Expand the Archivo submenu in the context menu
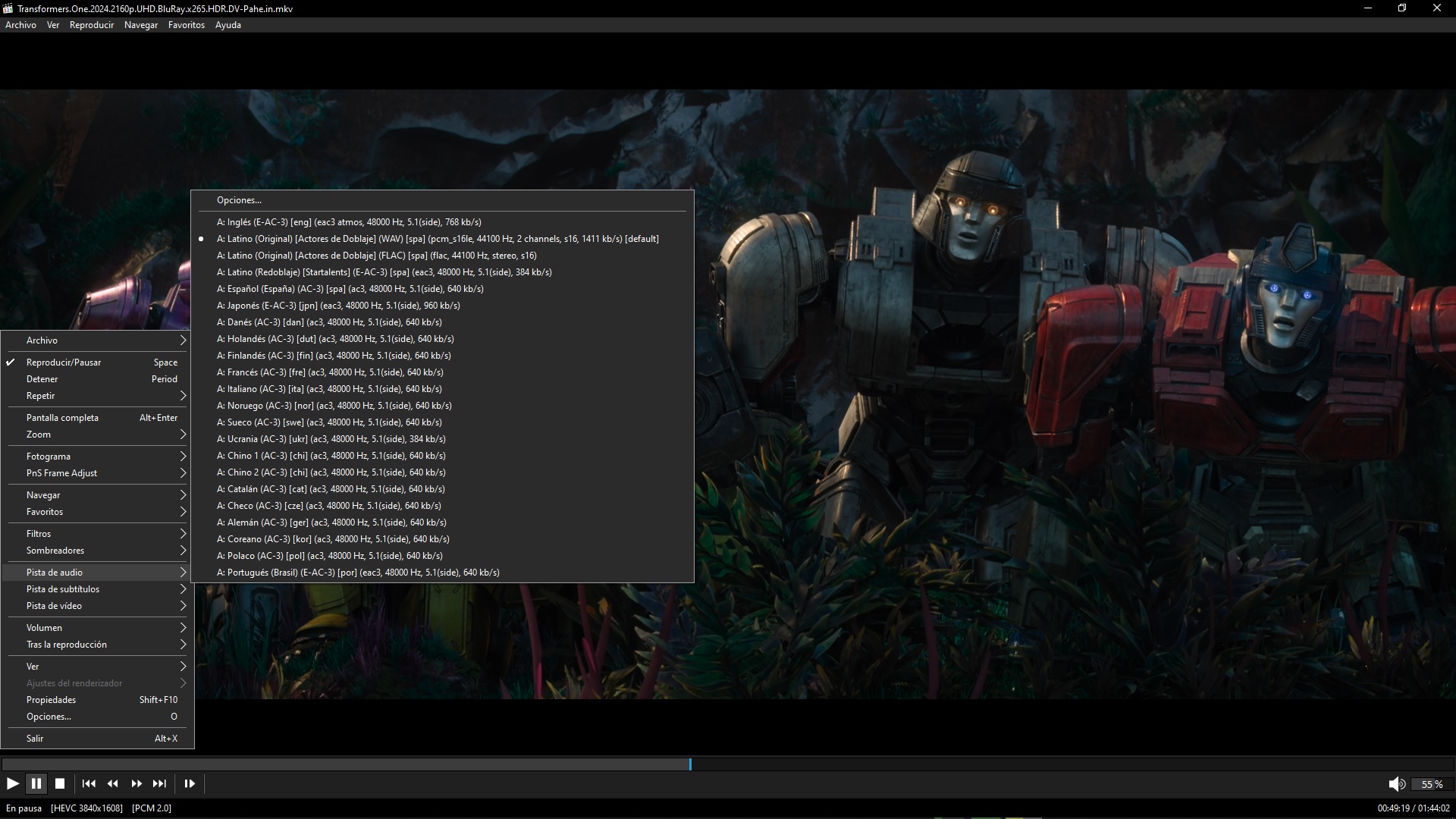The image size is (1456, 819). coord(97,340)
